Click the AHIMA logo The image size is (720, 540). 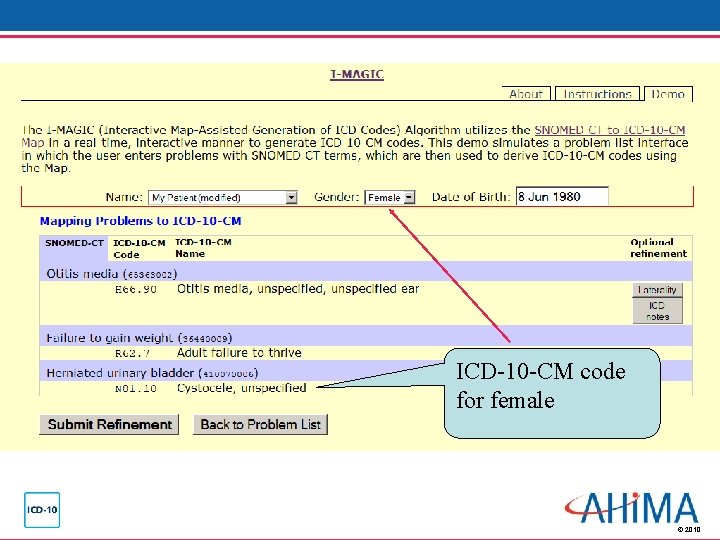632,508
